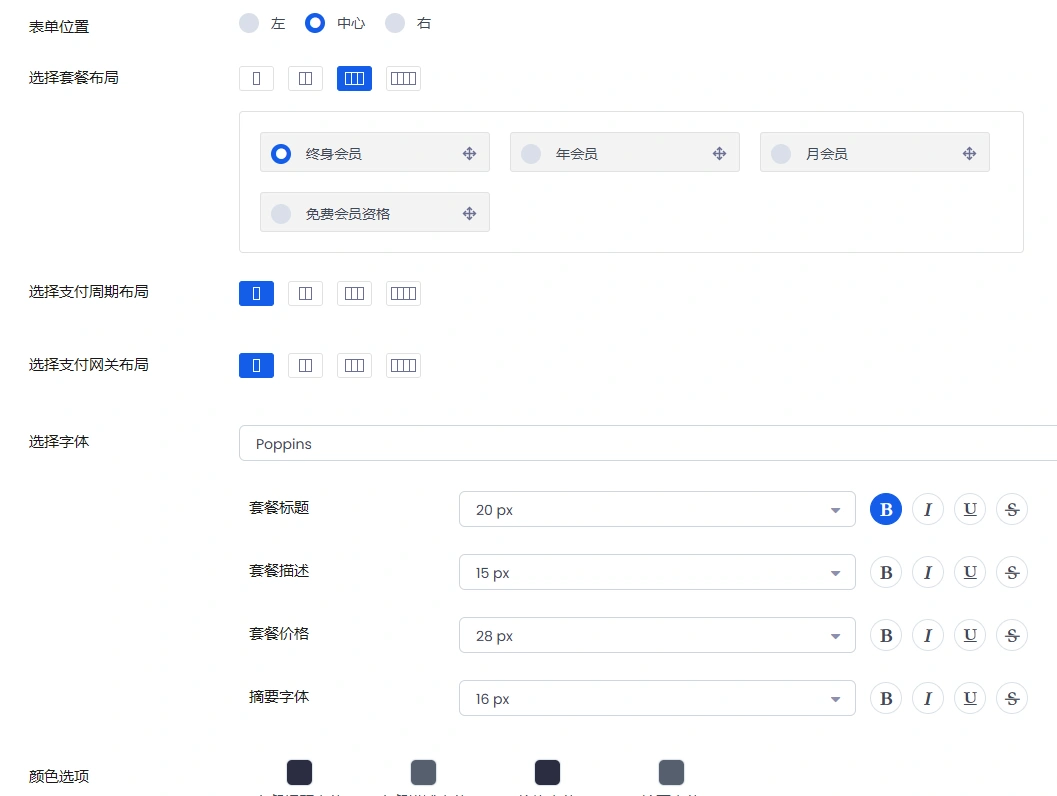
Task: Set form position to 左
Action: 249,23
